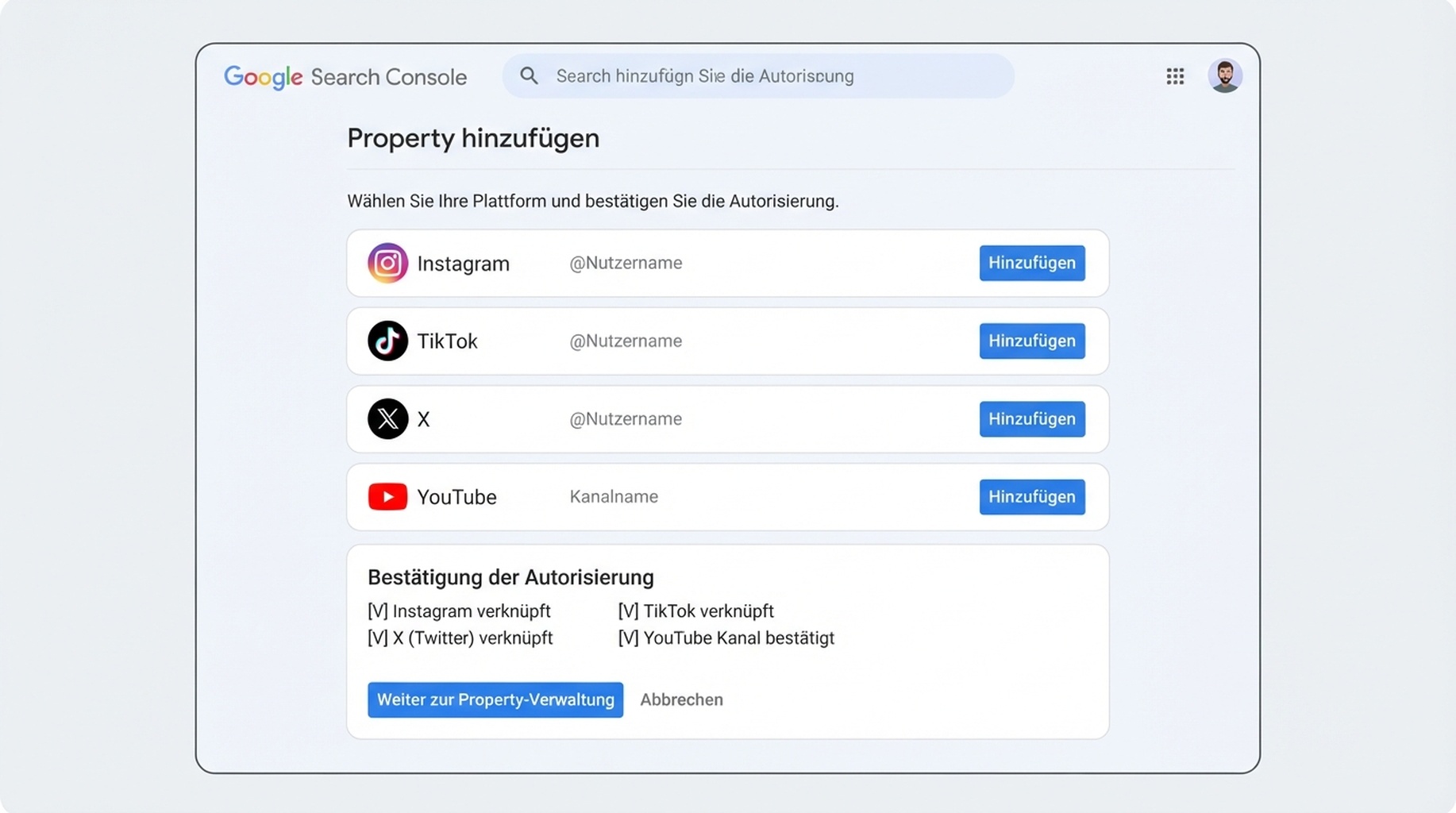Focus the search bar field
The height and width of the screenshot is (813, 1456).
pyautogui.click(x=758, y=76)
